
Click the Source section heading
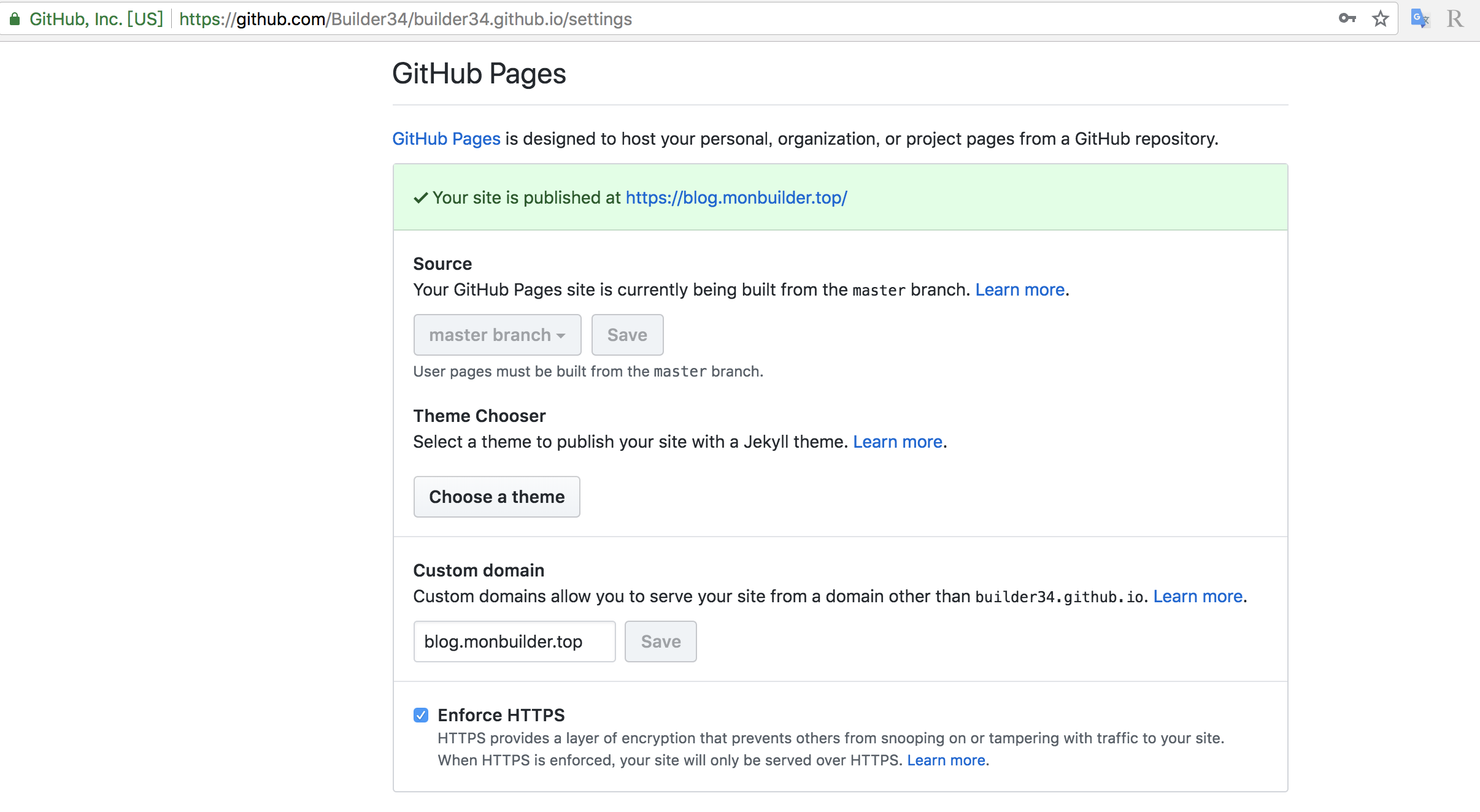click(442, 264)
